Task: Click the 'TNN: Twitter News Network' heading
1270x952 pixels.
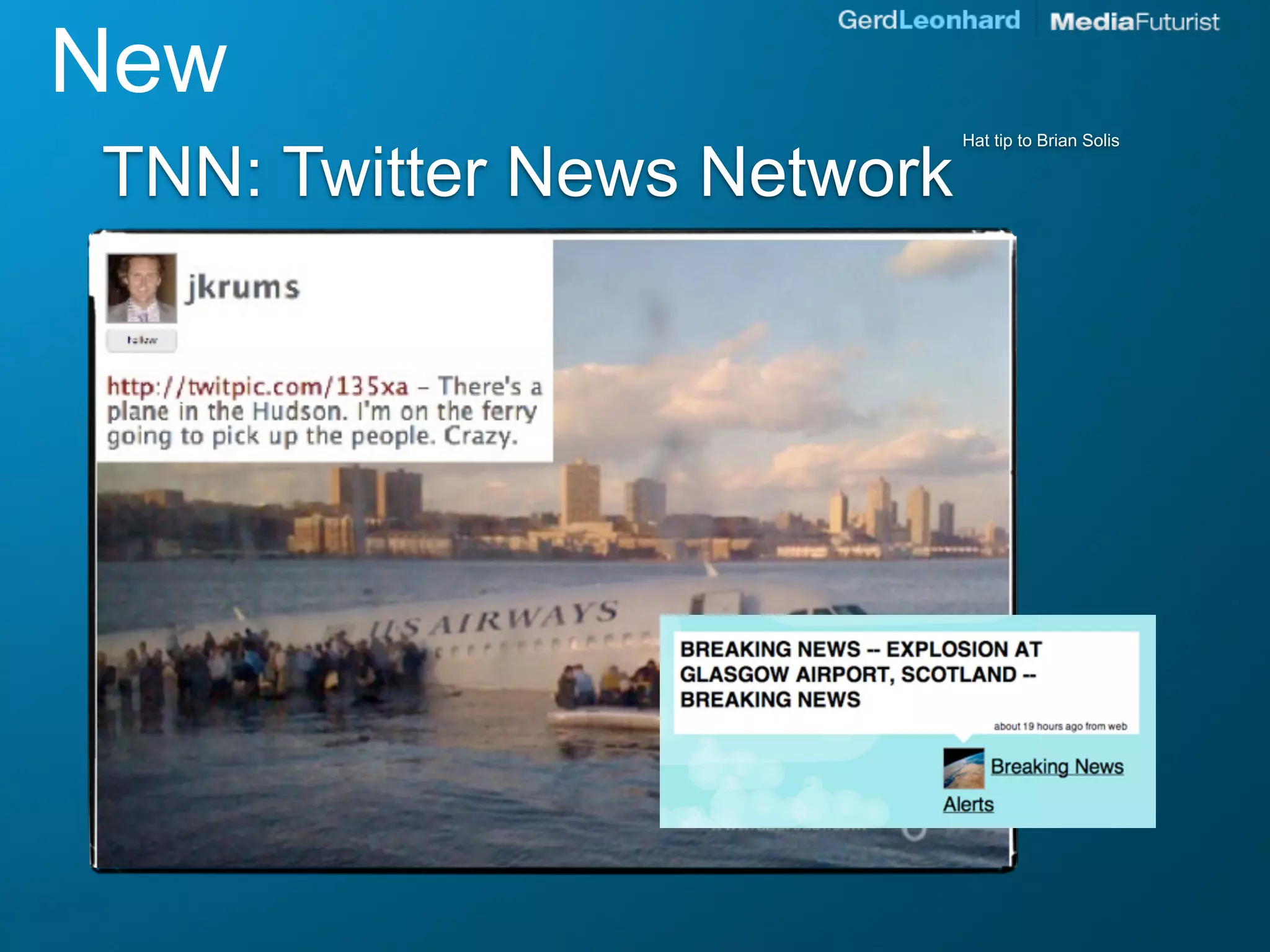Action: click(528, 172)
